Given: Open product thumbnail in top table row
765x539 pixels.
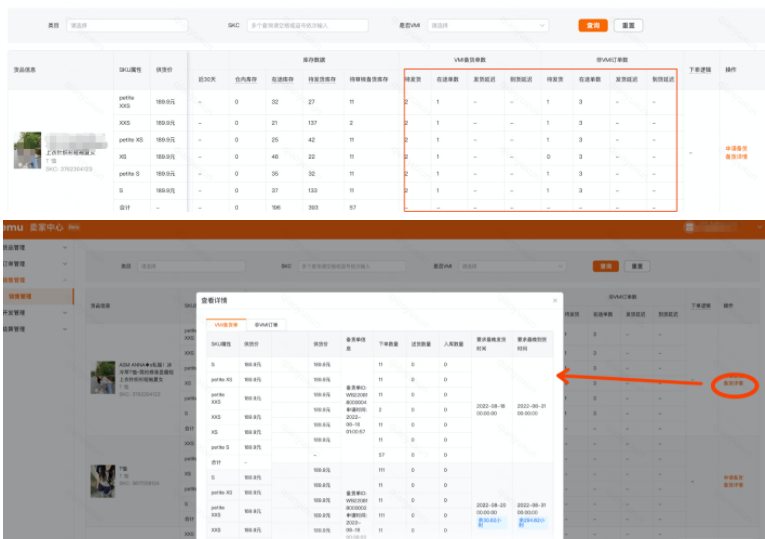Looking at the screenshot, I should (x=27, y=150).
